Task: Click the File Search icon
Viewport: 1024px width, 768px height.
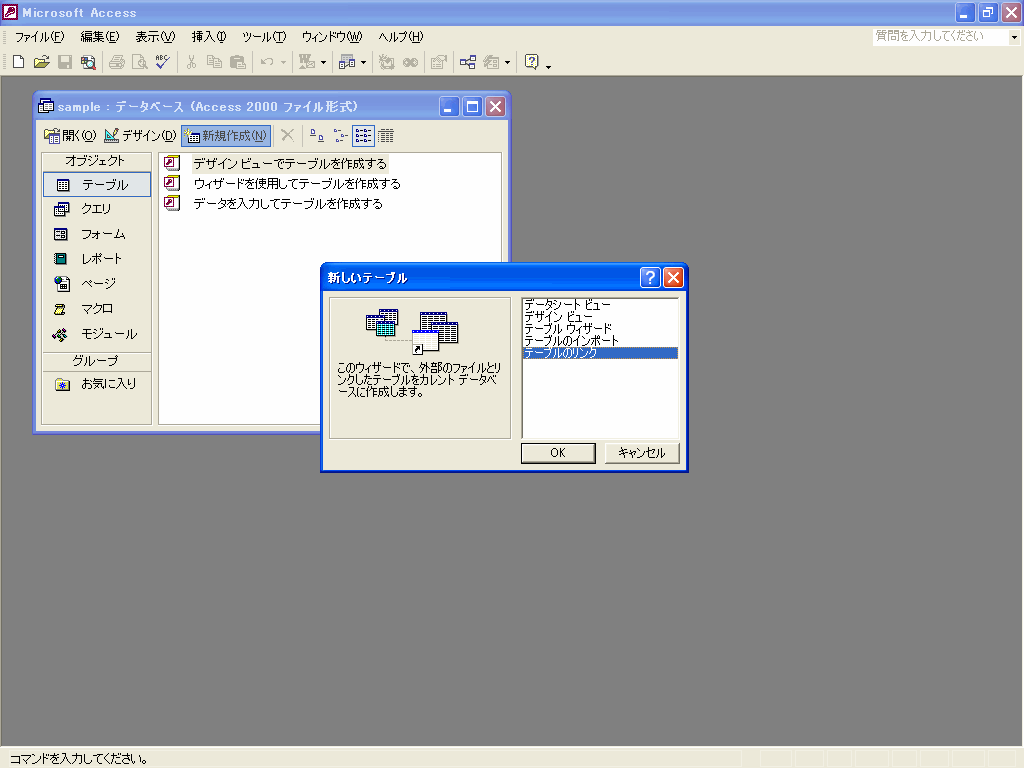Action: point(88,62)
